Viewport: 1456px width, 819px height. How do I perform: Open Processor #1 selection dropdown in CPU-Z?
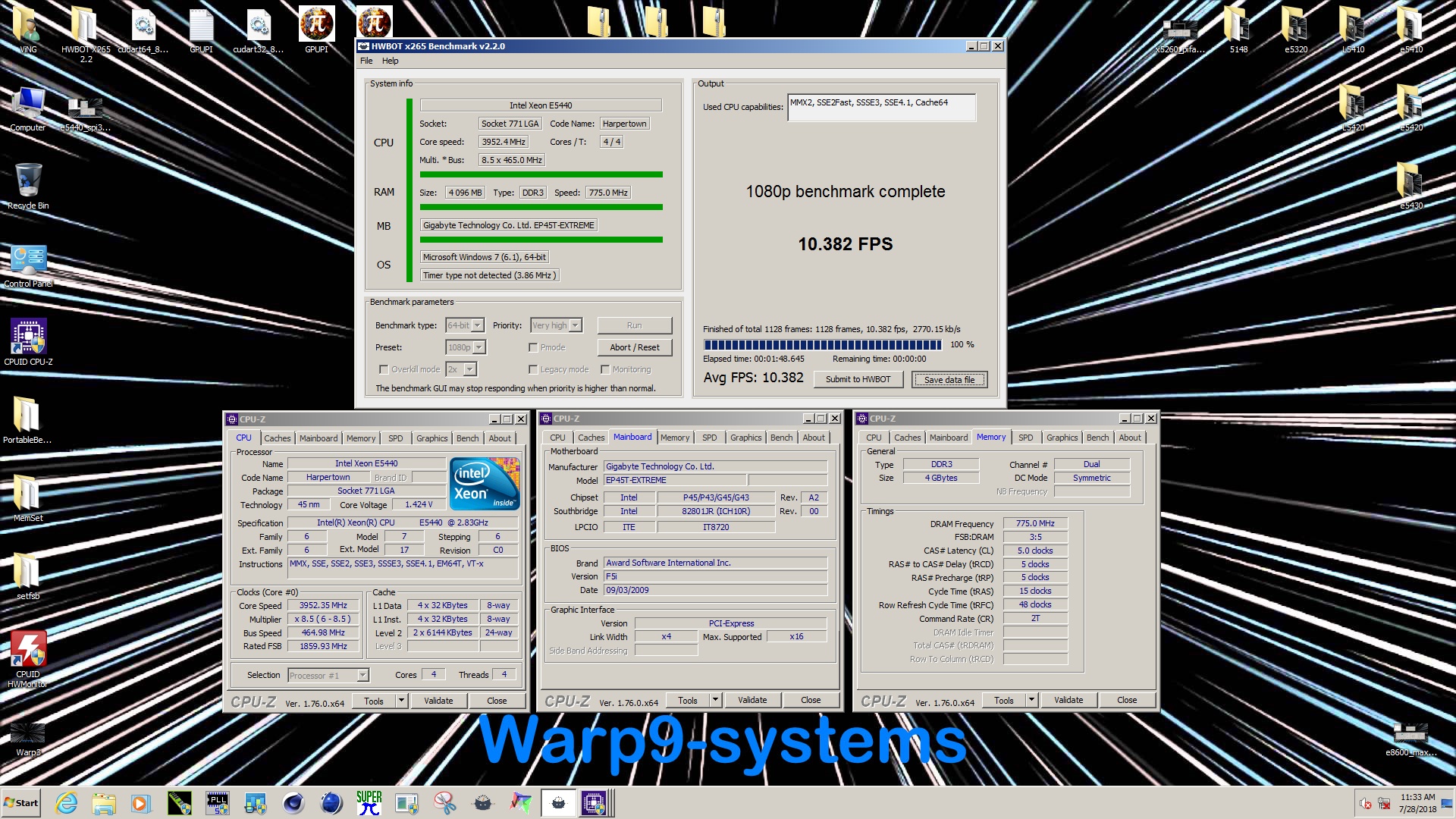tap(328, 675)
